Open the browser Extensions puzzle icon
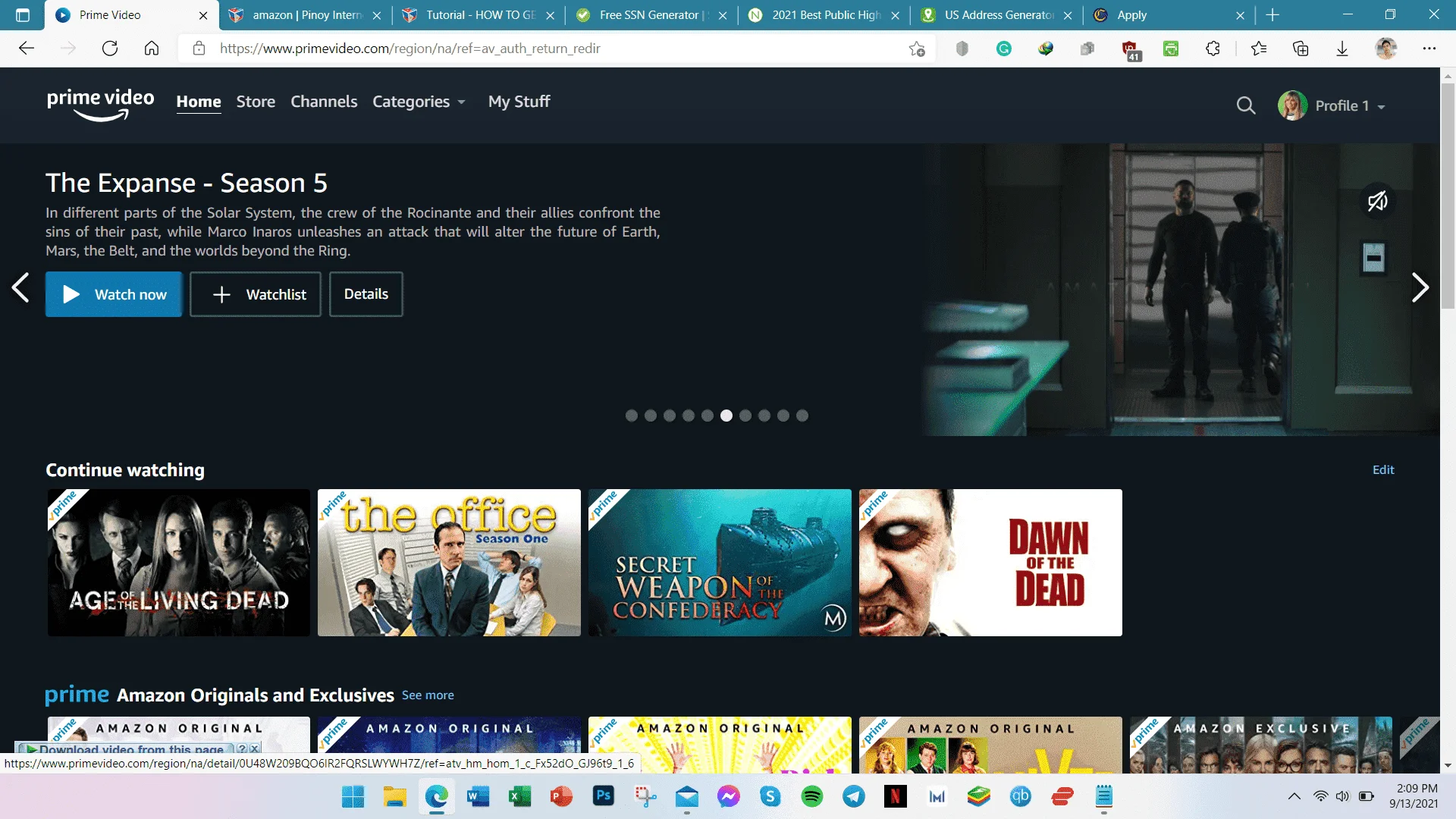This screenshot has height=819, width=1456. (x=1213, y=49)
